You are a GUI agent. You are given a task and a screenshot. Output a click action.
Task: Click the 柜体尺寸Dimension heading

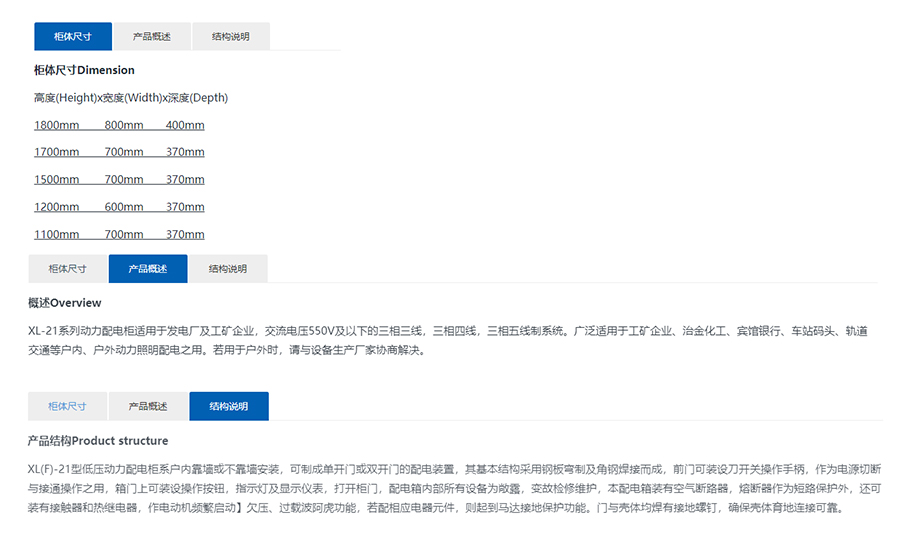point(84,71)
